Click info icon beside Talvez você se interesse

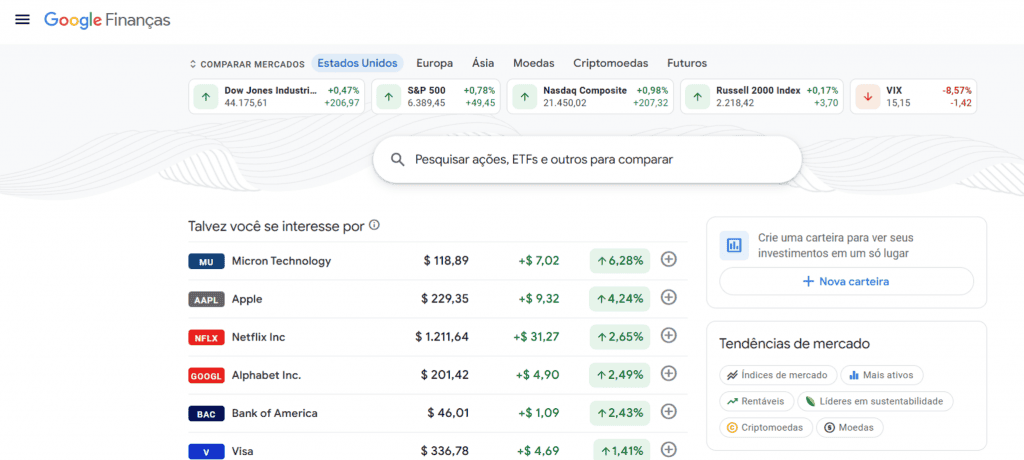374,225
